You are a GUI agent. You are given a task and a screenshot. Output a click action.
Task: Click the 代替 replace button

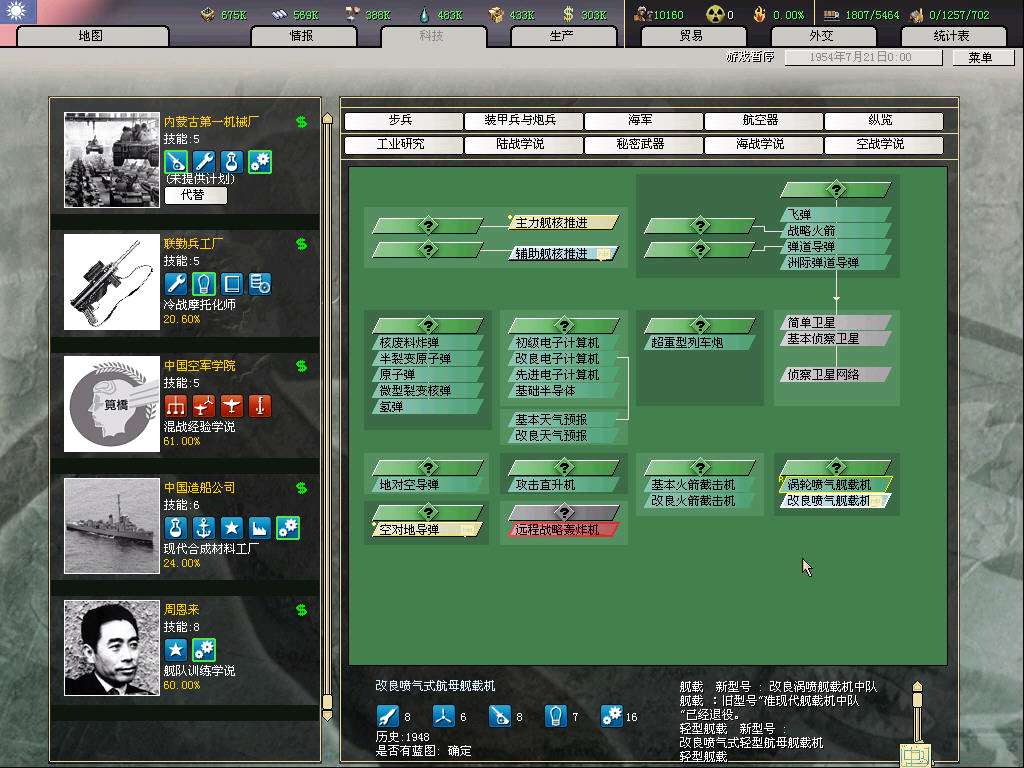(x=195, y=195)
